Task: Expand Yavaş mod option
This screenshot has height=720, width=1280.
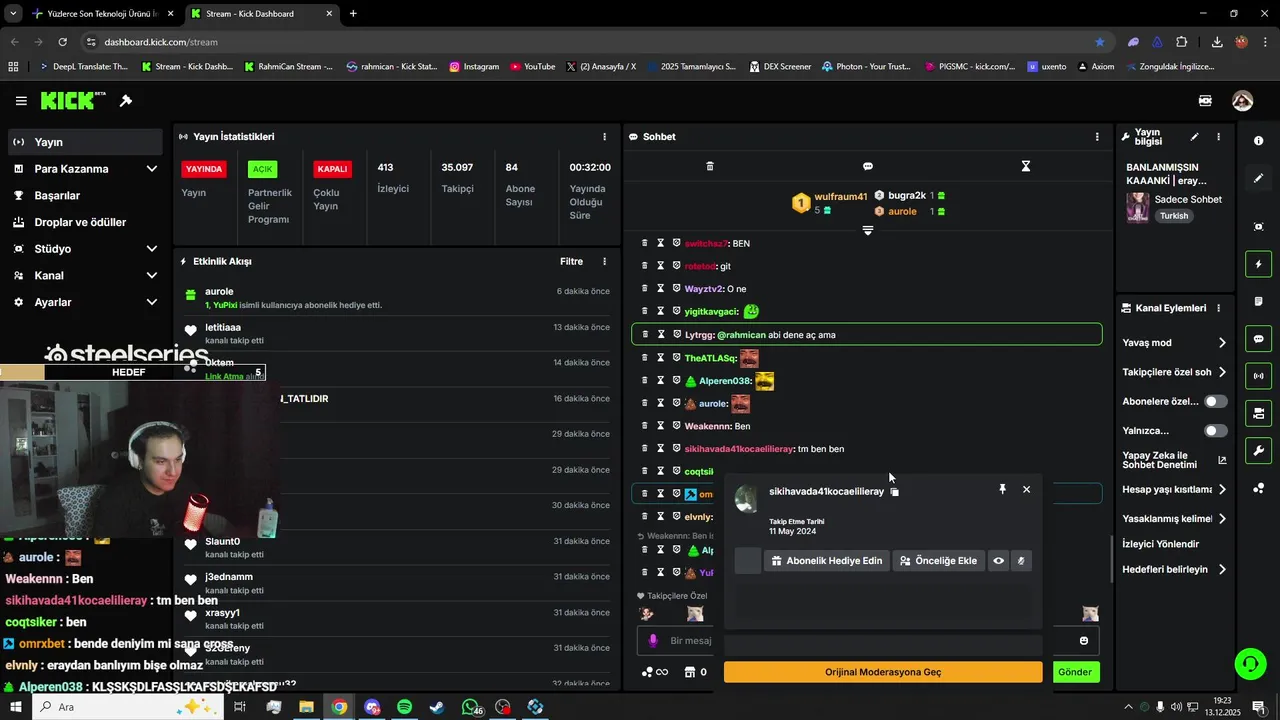Action: click(x=1222, y=343)
